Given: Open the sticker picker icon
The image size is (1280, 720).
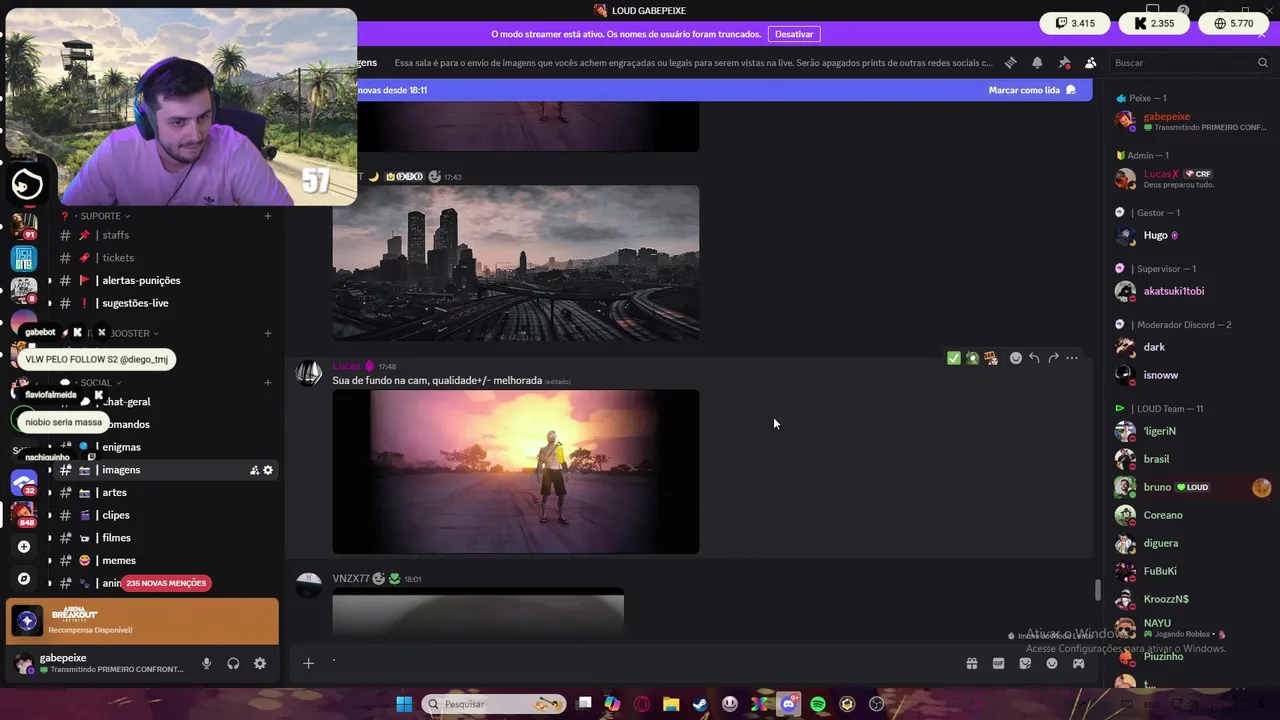Looking at the screenshot, I should click(1025, 664).
